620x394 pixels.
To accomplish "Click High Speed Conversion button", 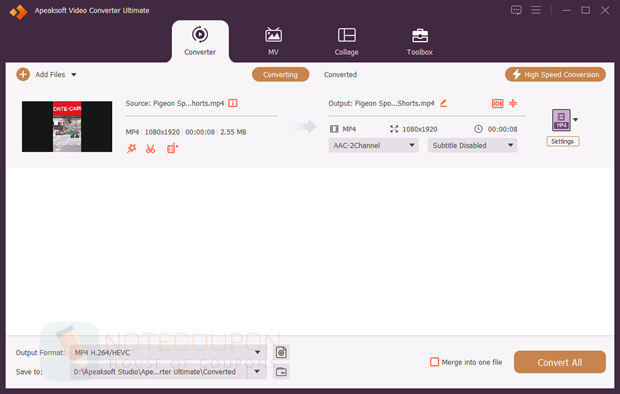I will [x=555, y=74].
